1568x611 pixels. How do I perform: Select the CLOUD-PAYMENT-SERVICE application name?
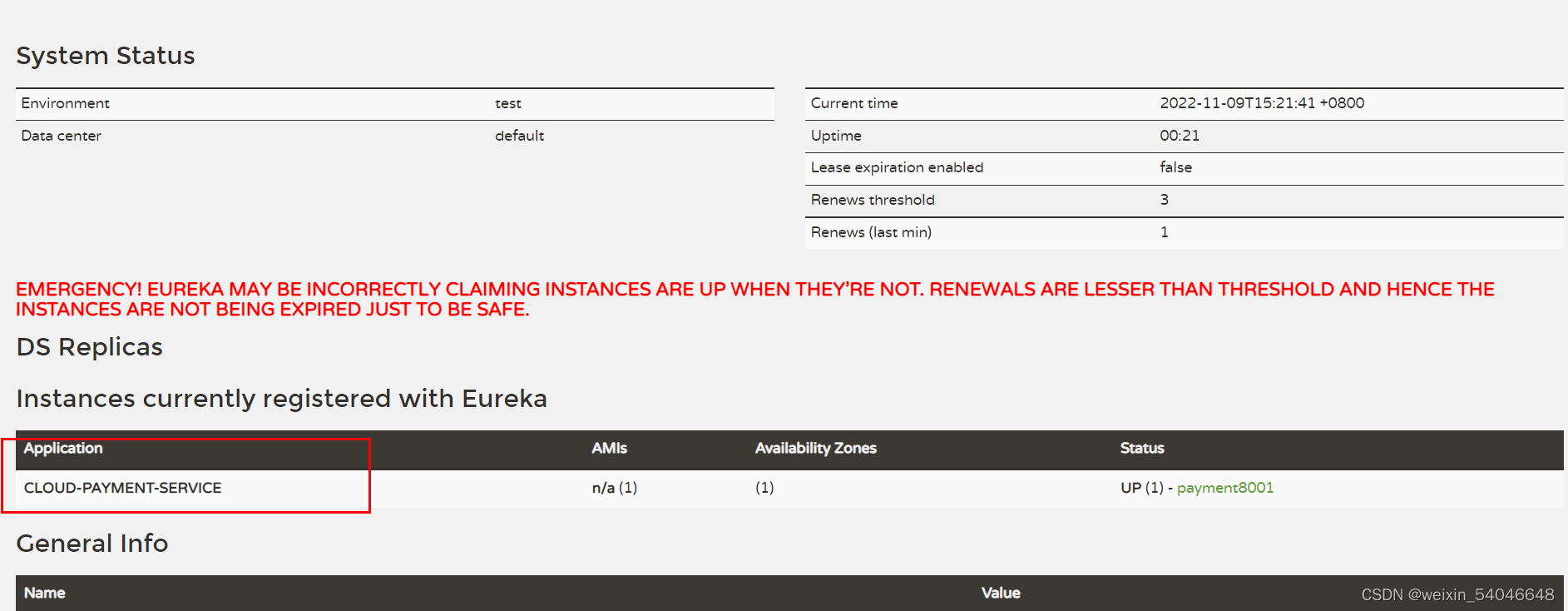pyautogui.click(x=122, y=488)
